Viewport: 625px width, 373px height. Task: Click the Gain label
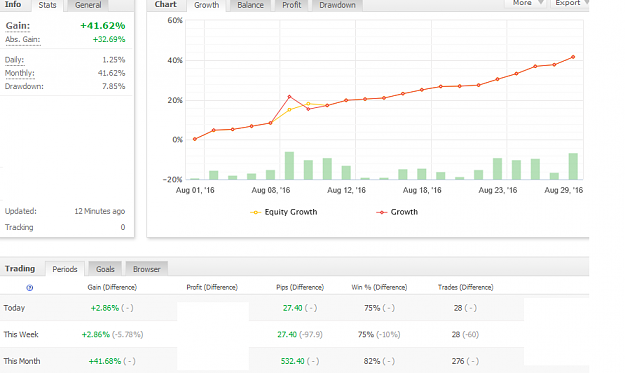pyautogui.click(x=18, y=26)
